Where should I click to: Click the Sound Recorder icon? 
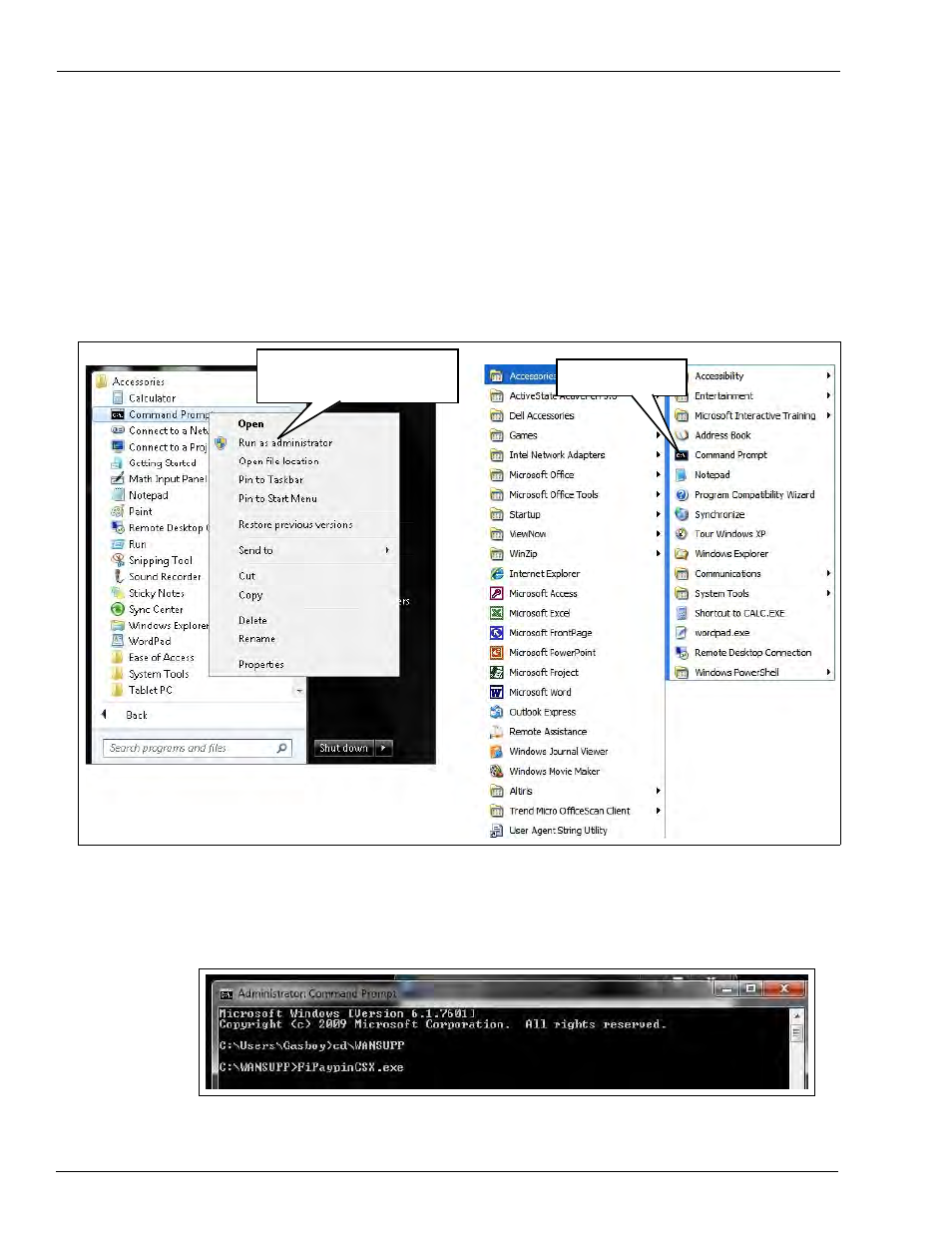click(118, 576)
